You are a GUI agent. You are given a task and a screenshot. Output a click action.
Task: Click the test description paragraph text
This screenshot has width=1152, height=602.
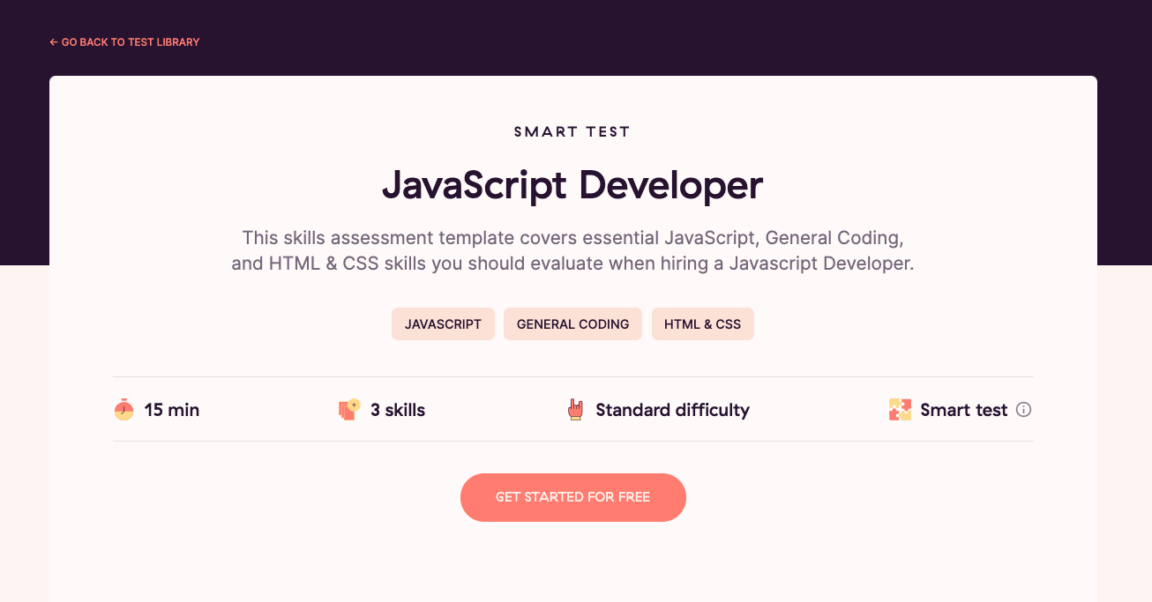click(572, 250)
